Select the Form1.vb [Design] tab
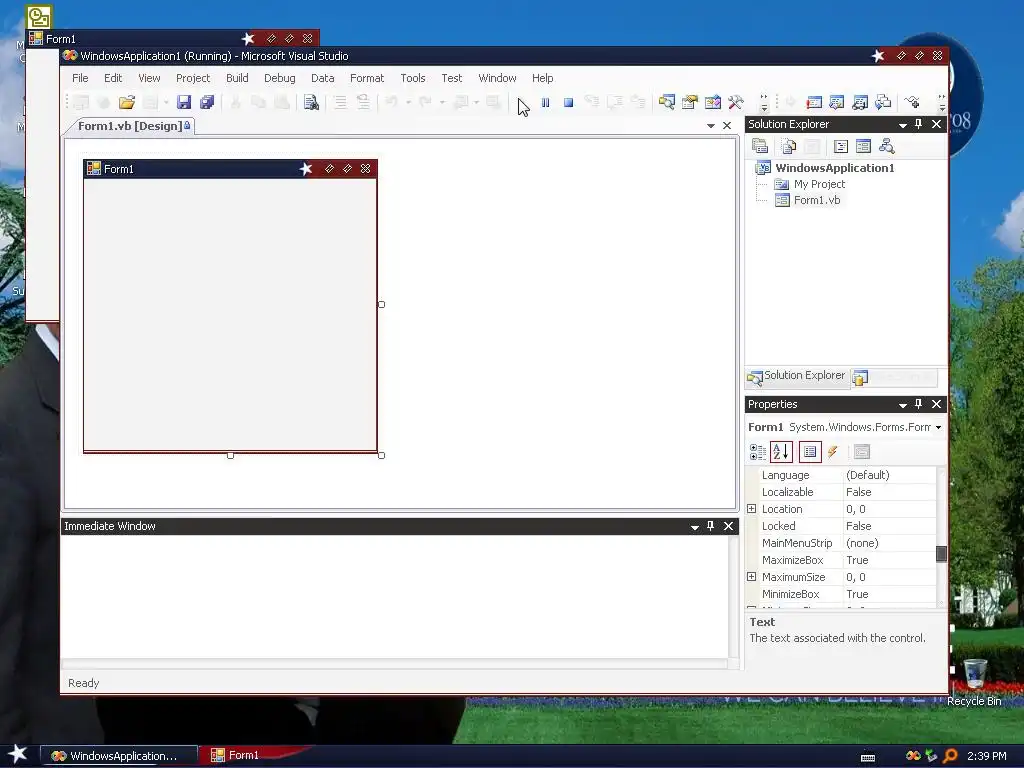 tap(133, 125)
